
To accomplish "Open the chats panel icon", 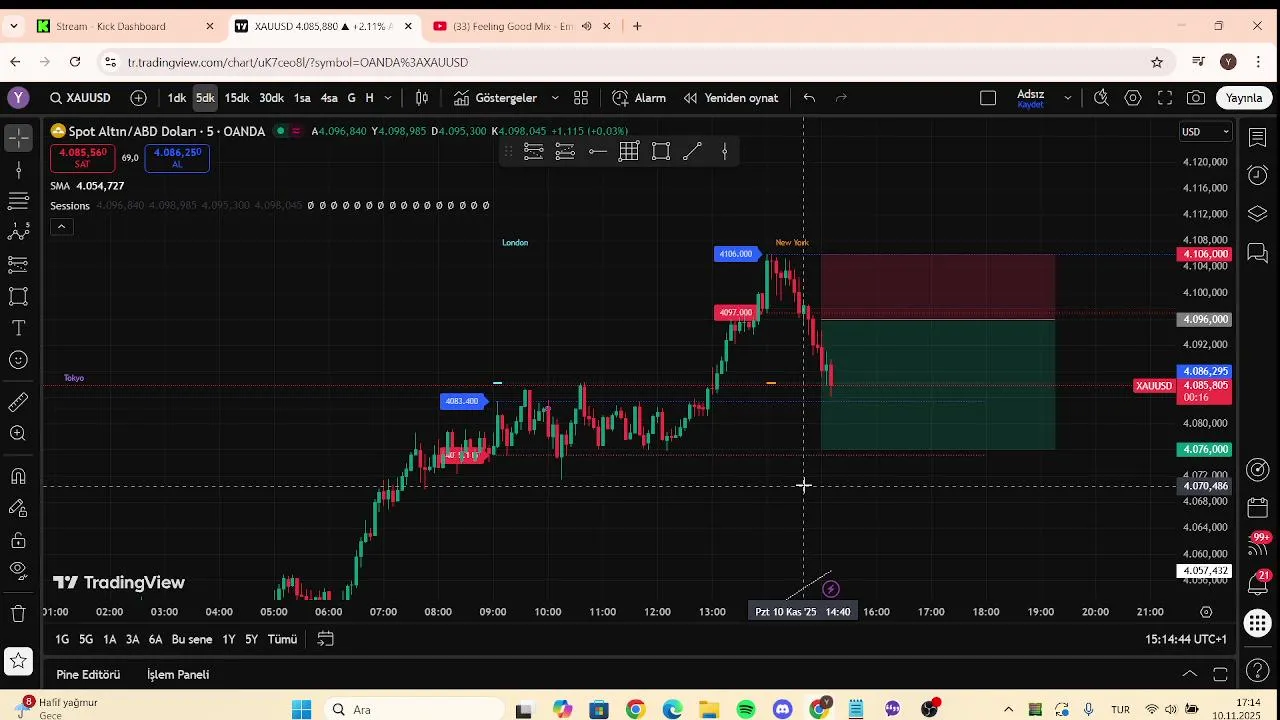I will [1258, 252].
